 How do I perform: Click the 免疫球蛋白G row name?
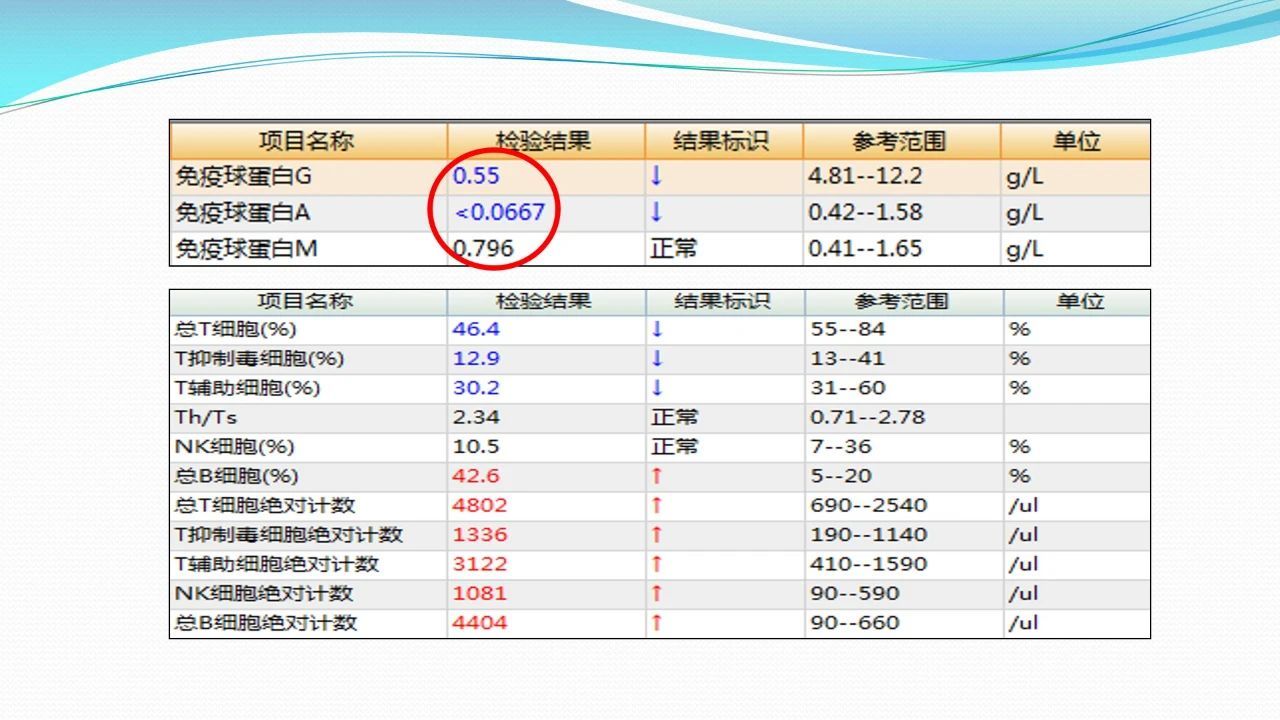coord(244,176)
